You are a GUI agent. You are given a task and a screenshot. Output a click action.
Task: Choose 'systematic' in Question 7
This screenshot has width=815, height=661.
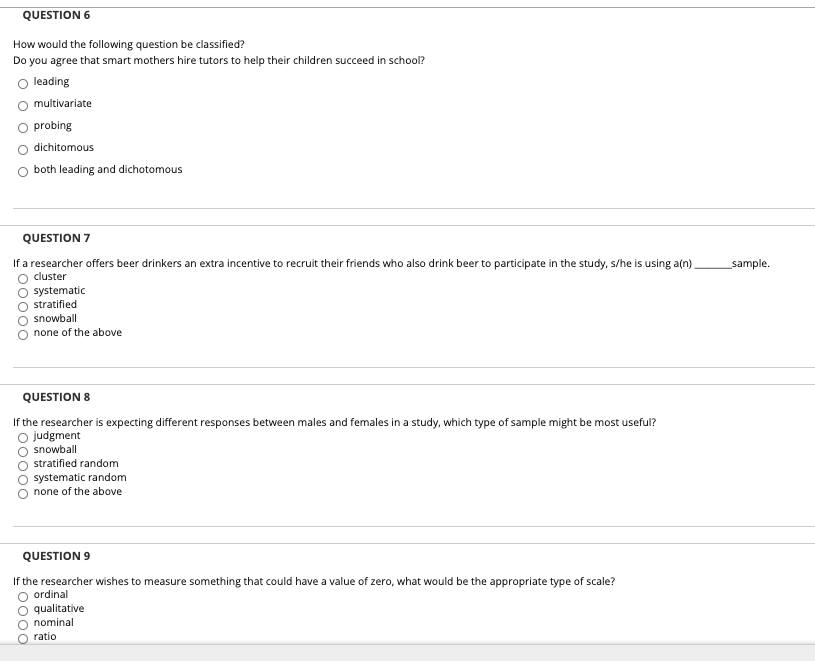click(22, 291)
